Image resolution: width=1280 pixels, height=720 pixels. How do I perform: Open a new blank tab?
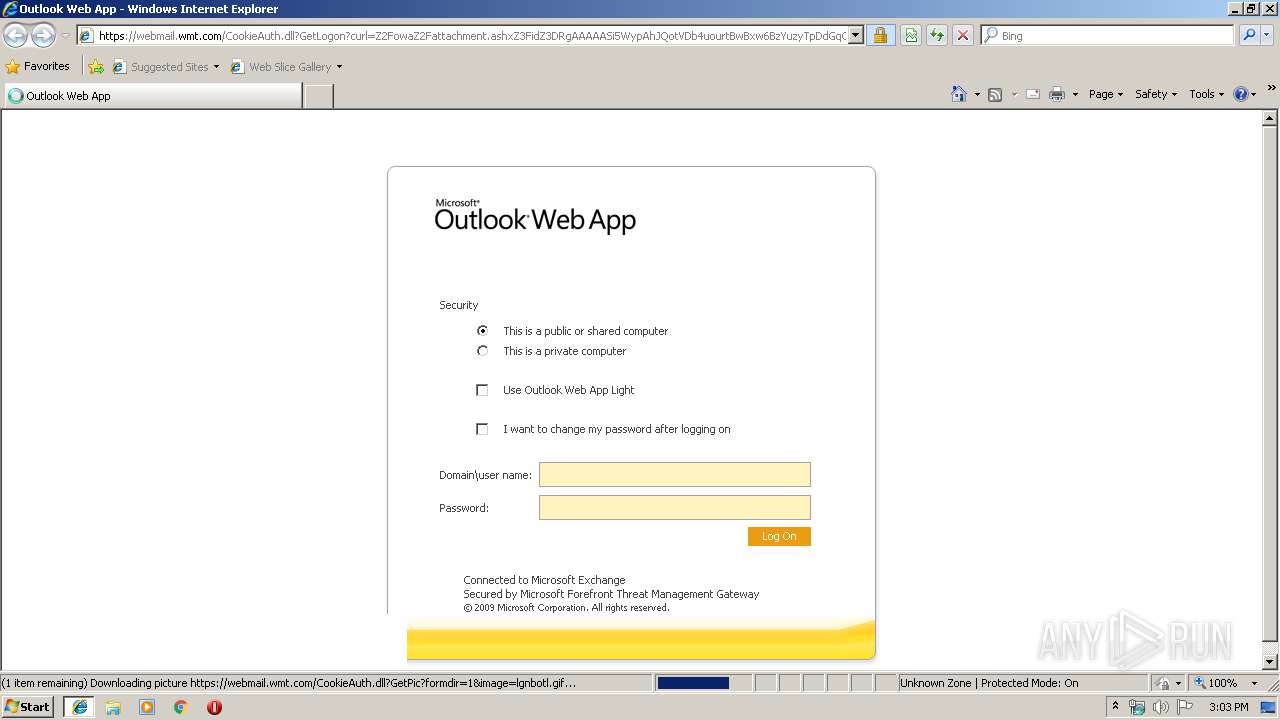318,96
